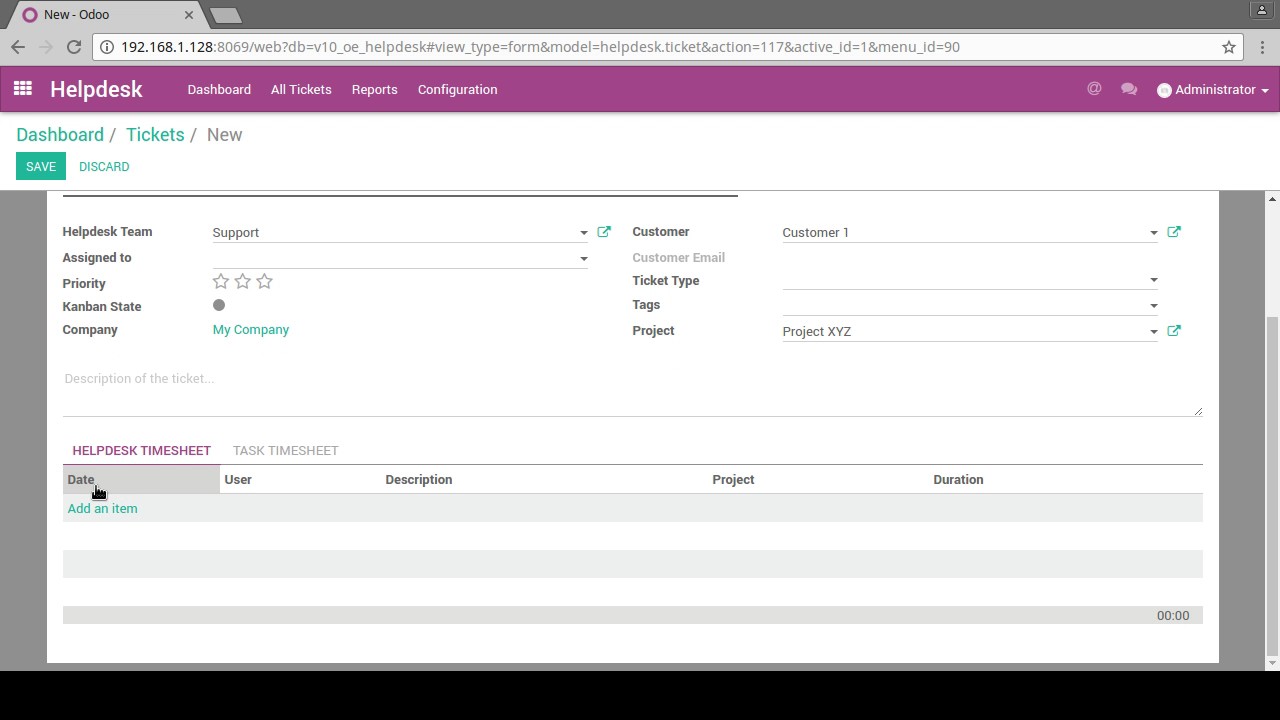This screenshot has width=1280, height=720.
Task: Close the New - Odoo browser tab
Action: click(188, 15)
